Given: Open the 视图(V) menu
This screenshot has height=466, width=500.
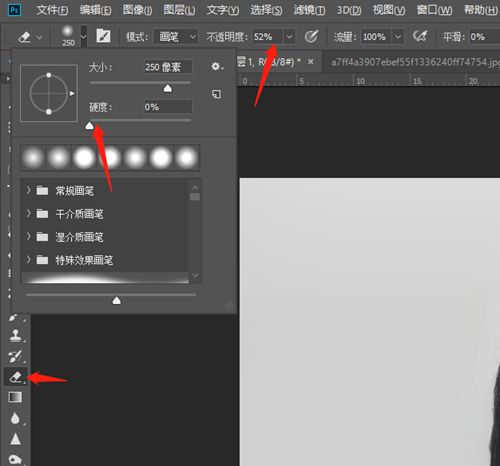Looking at the screenshot, I should click(x=389, y=10).
